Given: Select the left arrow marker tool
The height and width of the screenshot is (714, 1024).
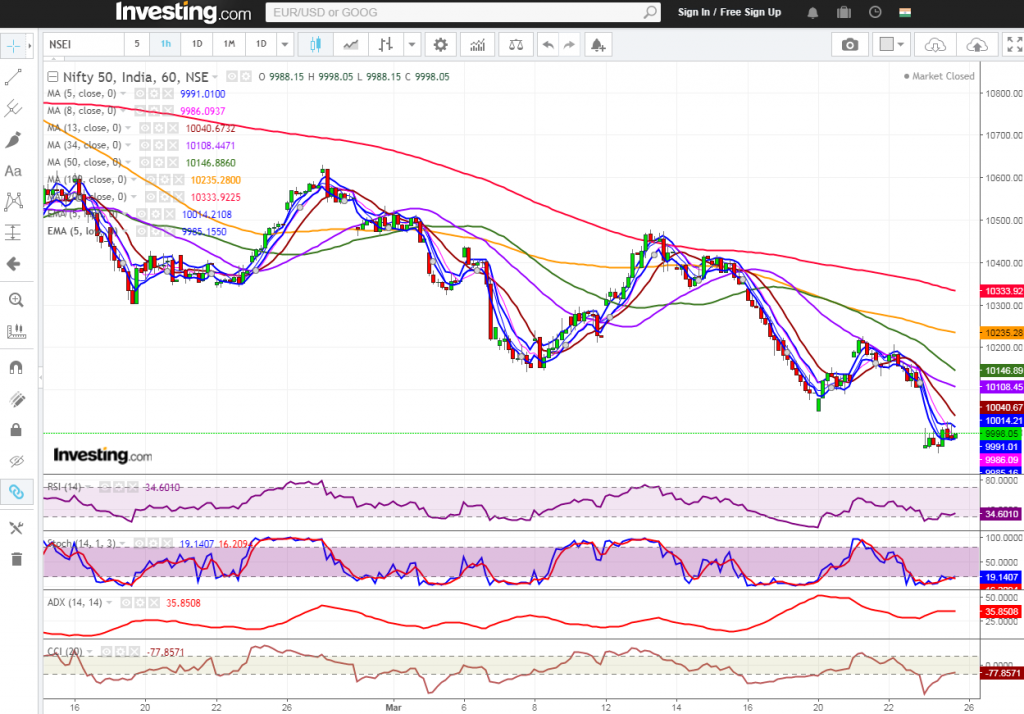Looking at the screenshot, I should [x=13, y=264].
